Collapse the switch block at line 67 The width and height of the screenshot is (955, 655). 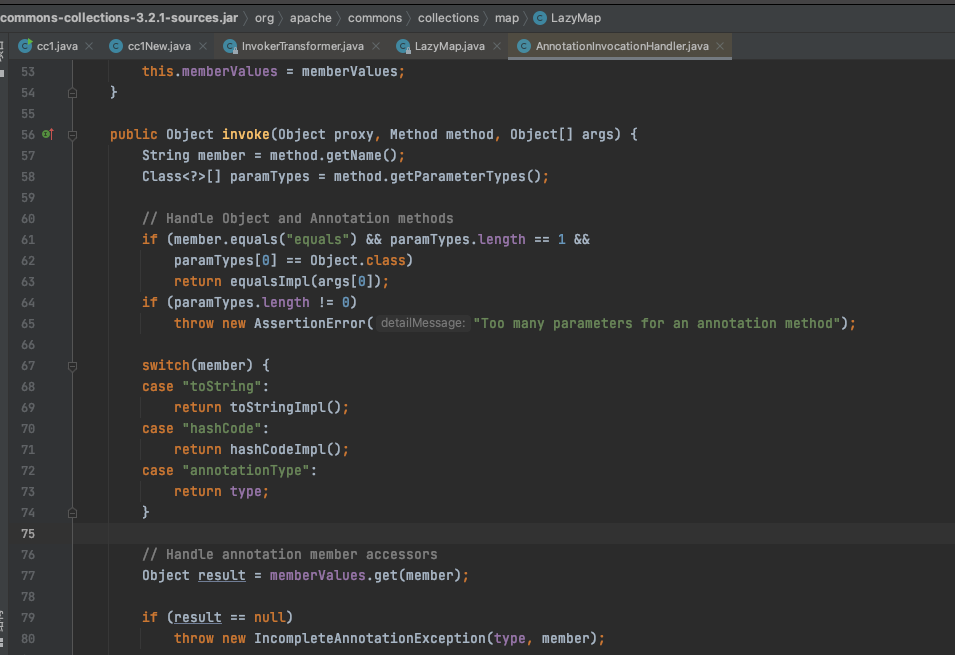(x=72, y=366)
